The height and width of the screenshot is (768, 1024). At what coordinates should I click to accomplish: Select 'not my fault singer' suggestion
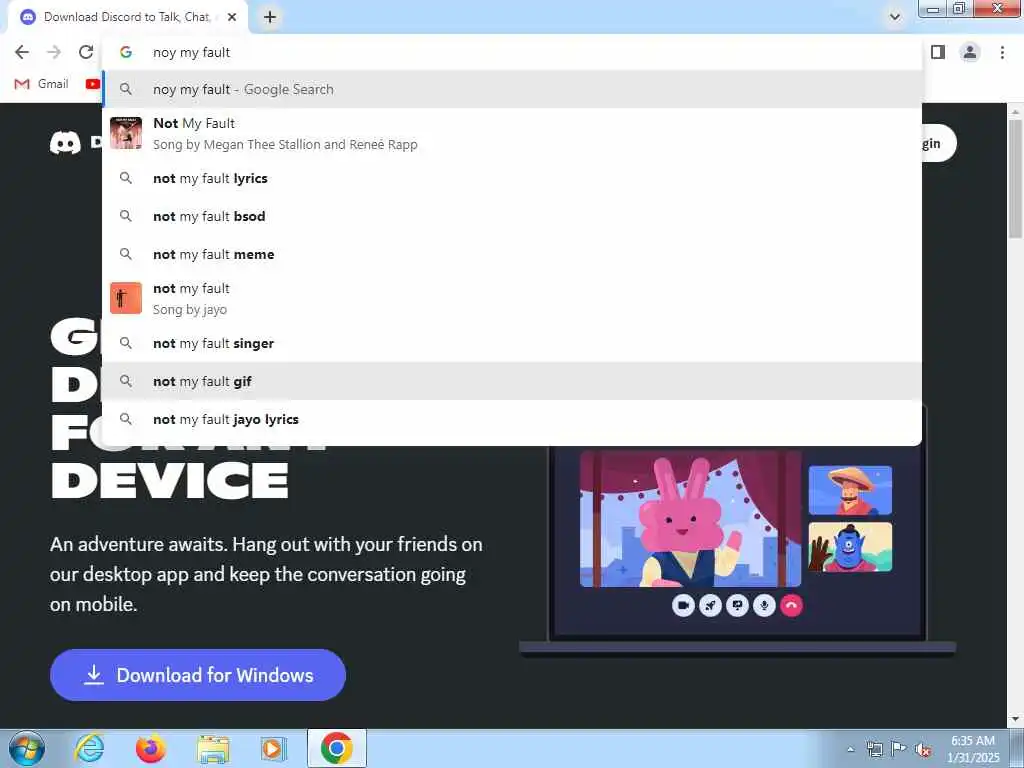512,344
